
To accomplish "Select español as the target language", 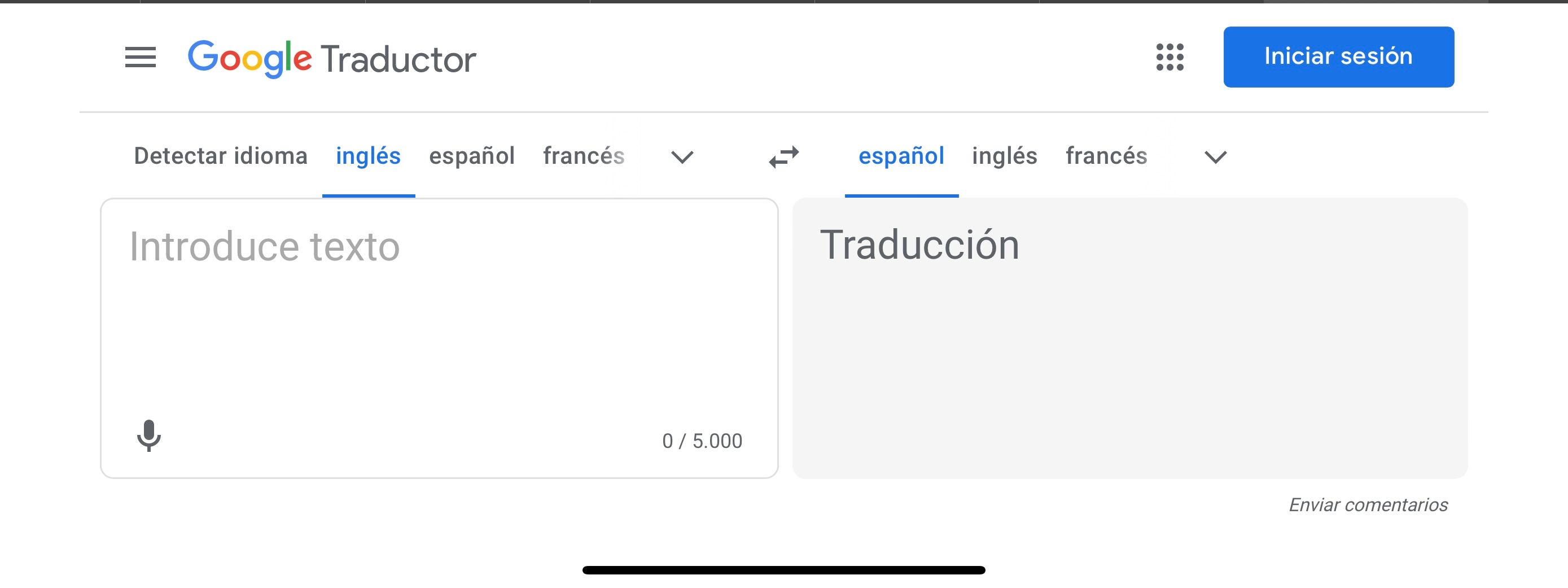I will point(901,156).
